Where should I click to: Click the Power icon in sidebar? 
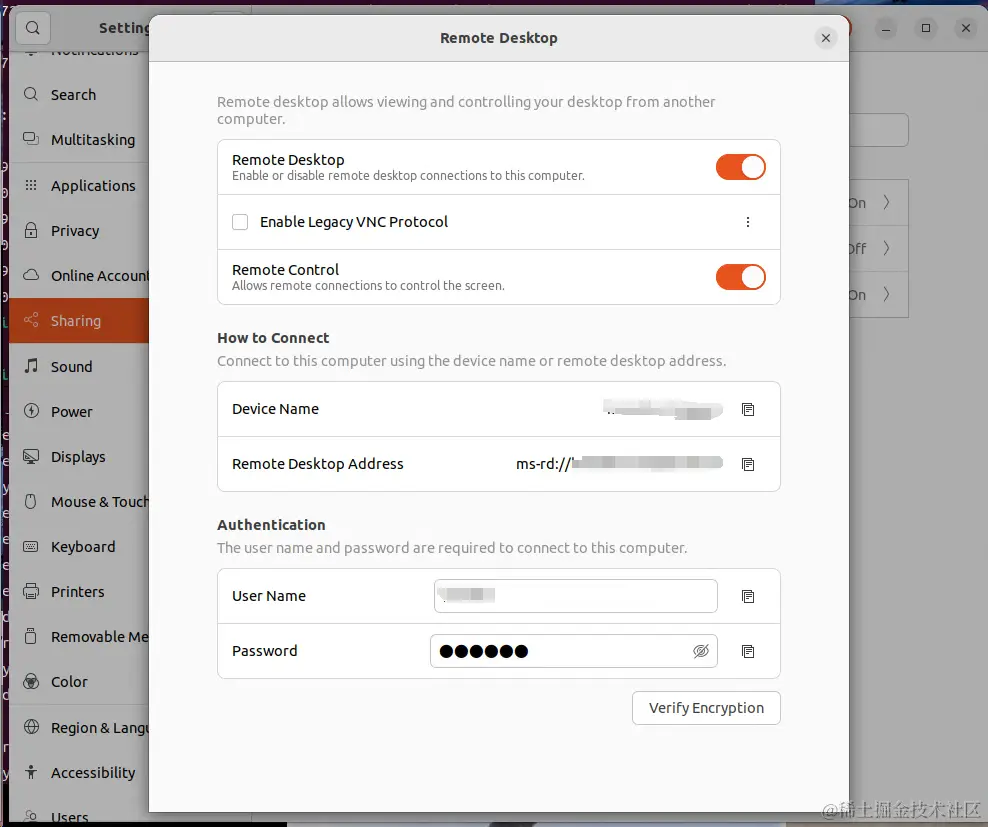(31, 411)
